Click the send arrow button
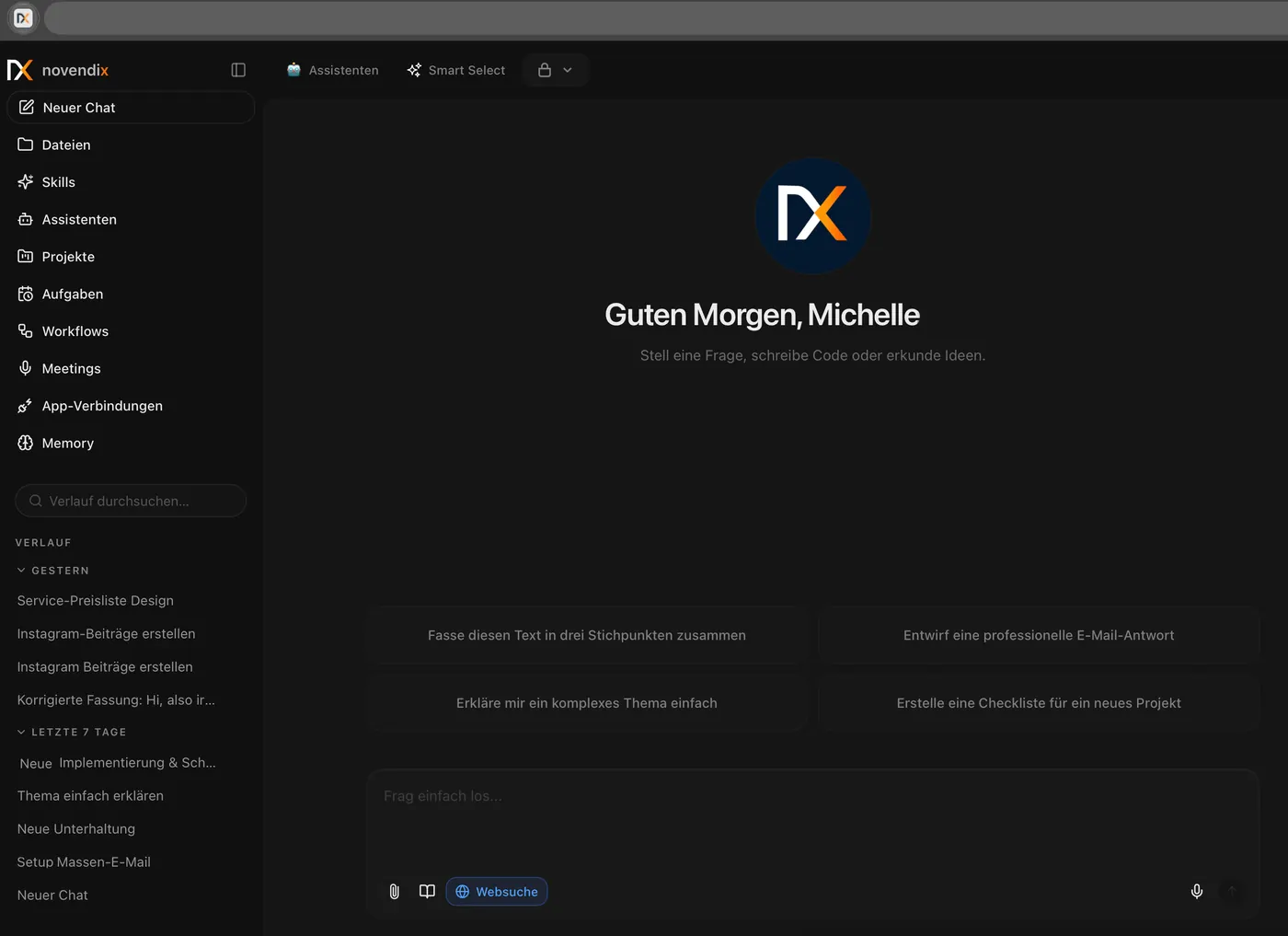Screen dimensions: 1288x936 1232,891
